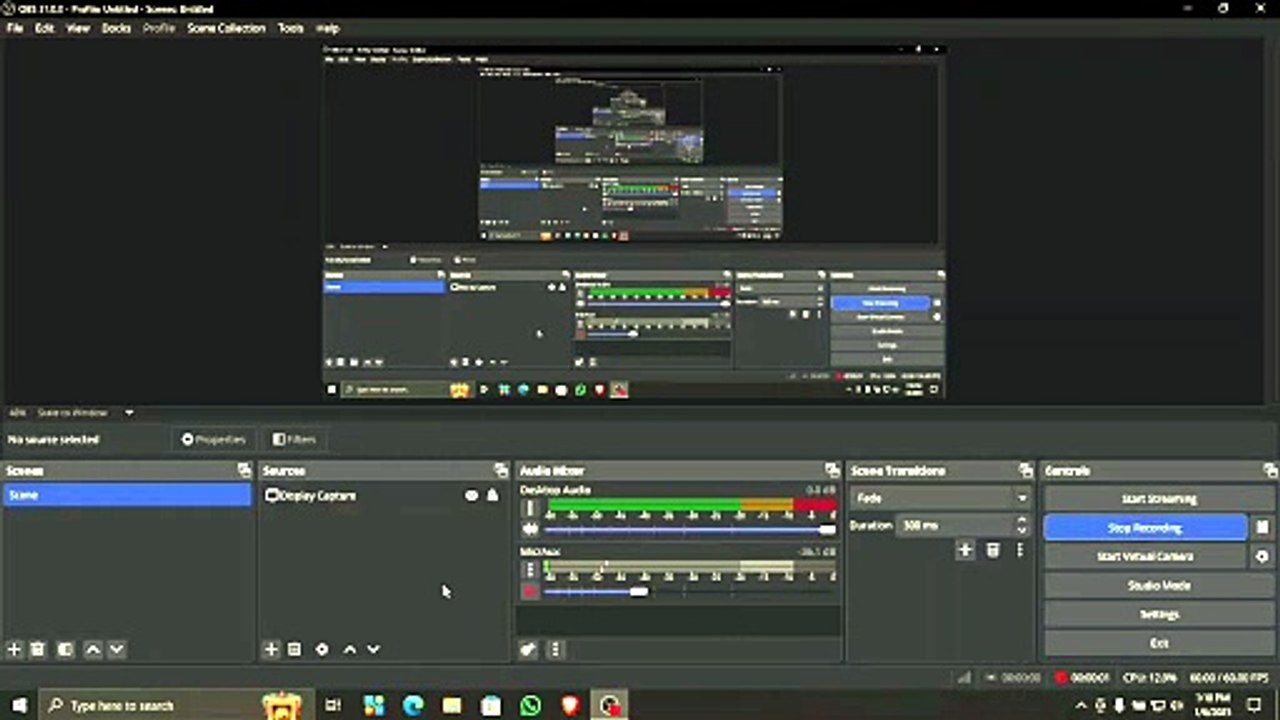Float the Scenes dock with its popout icon
The width and height of the screenshot is (1280, 720).
point(244,470)
